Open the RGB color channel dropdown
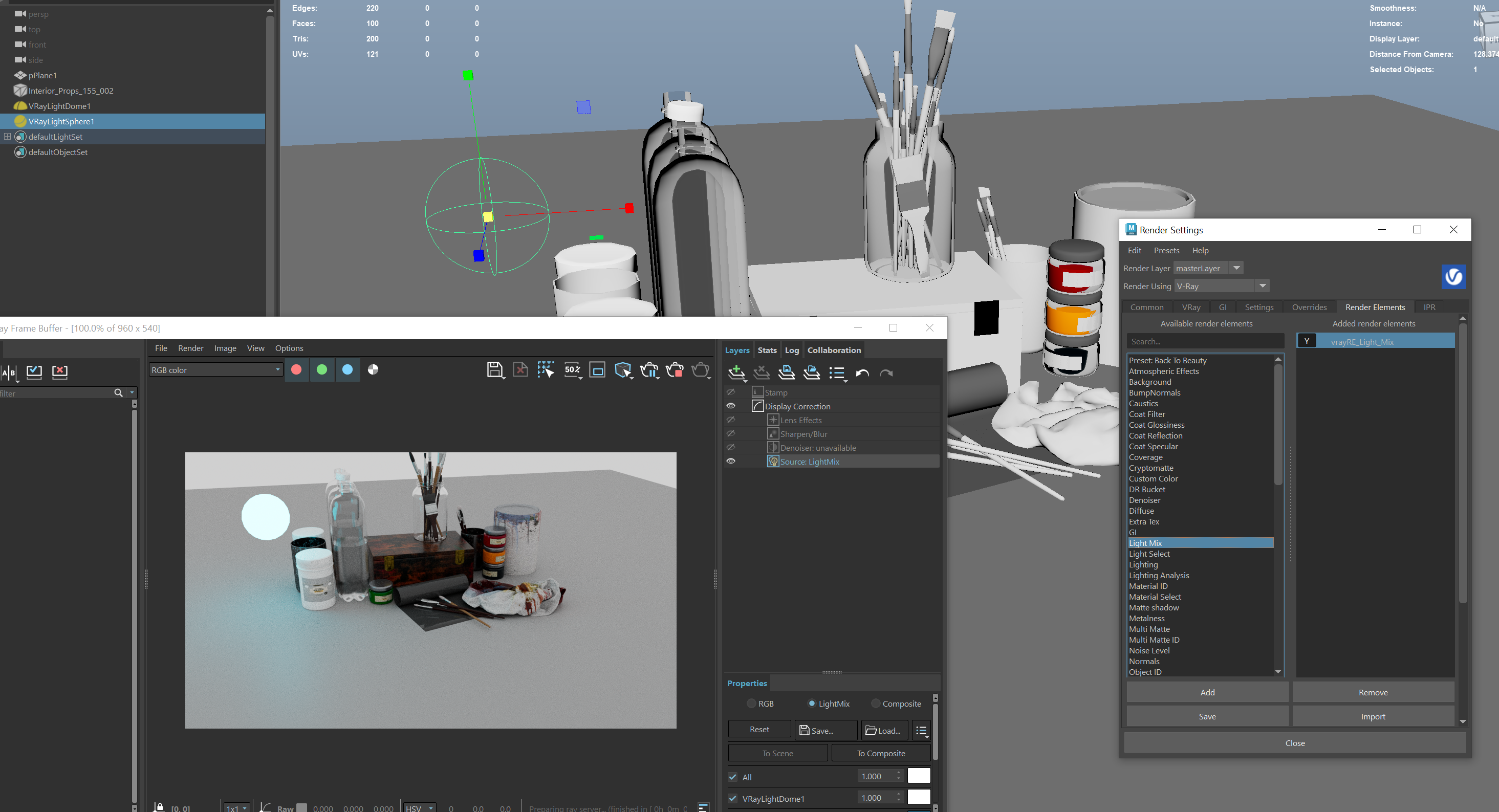1499x812 pixels. coord(216,370)
